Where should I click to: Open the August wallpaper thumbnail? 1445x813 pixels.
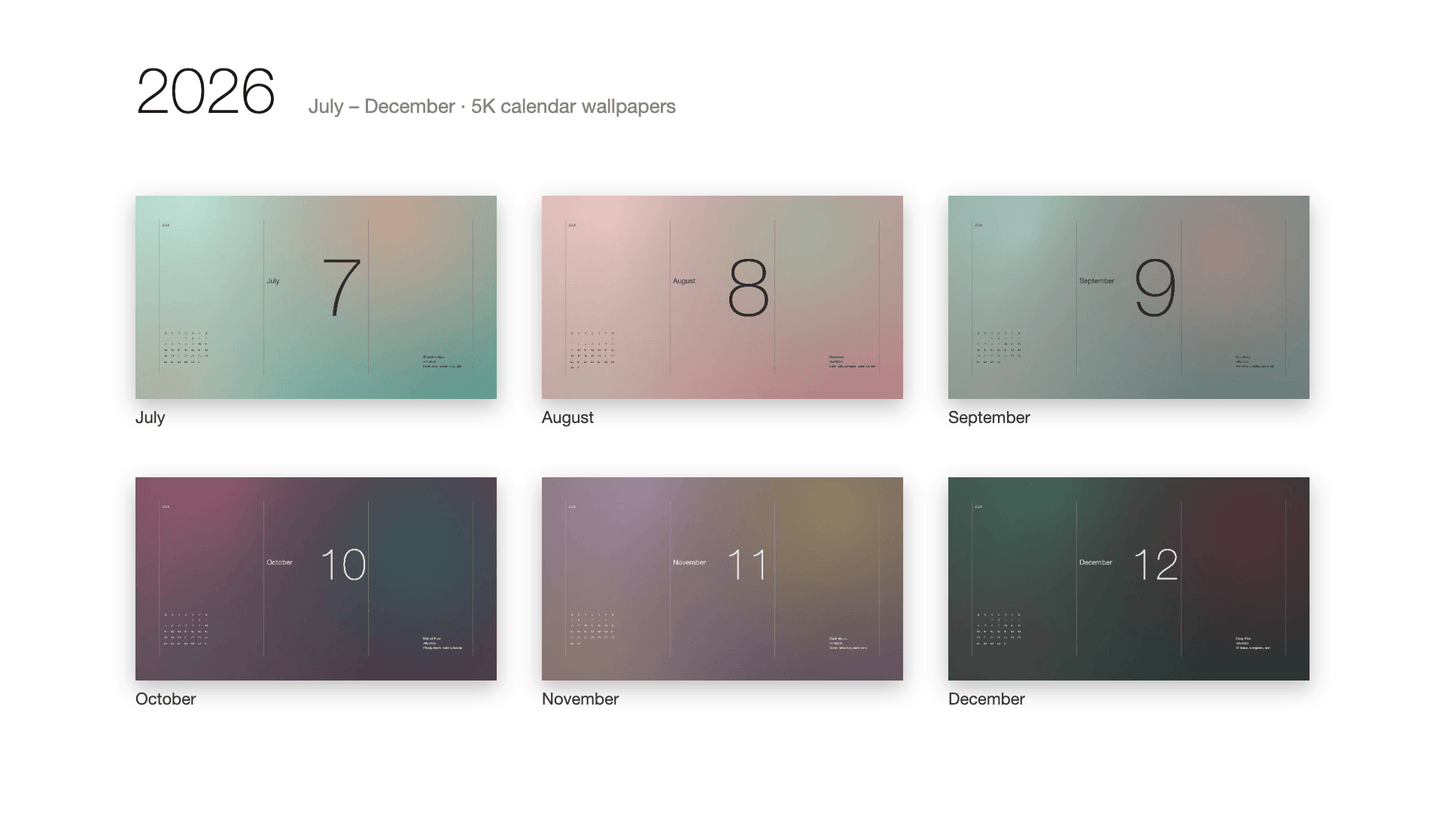[722, 297]
